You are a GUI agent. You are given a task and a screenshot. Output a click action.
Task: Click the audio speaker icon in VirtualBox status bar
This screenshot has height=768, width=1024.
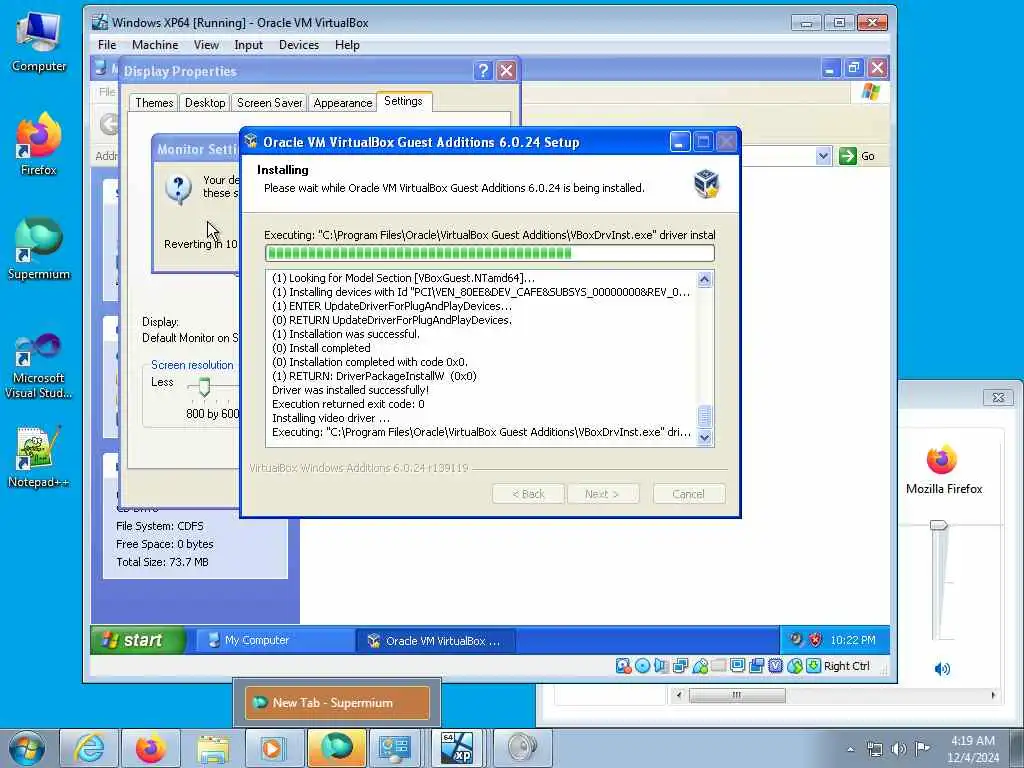(x=661, y=665)
